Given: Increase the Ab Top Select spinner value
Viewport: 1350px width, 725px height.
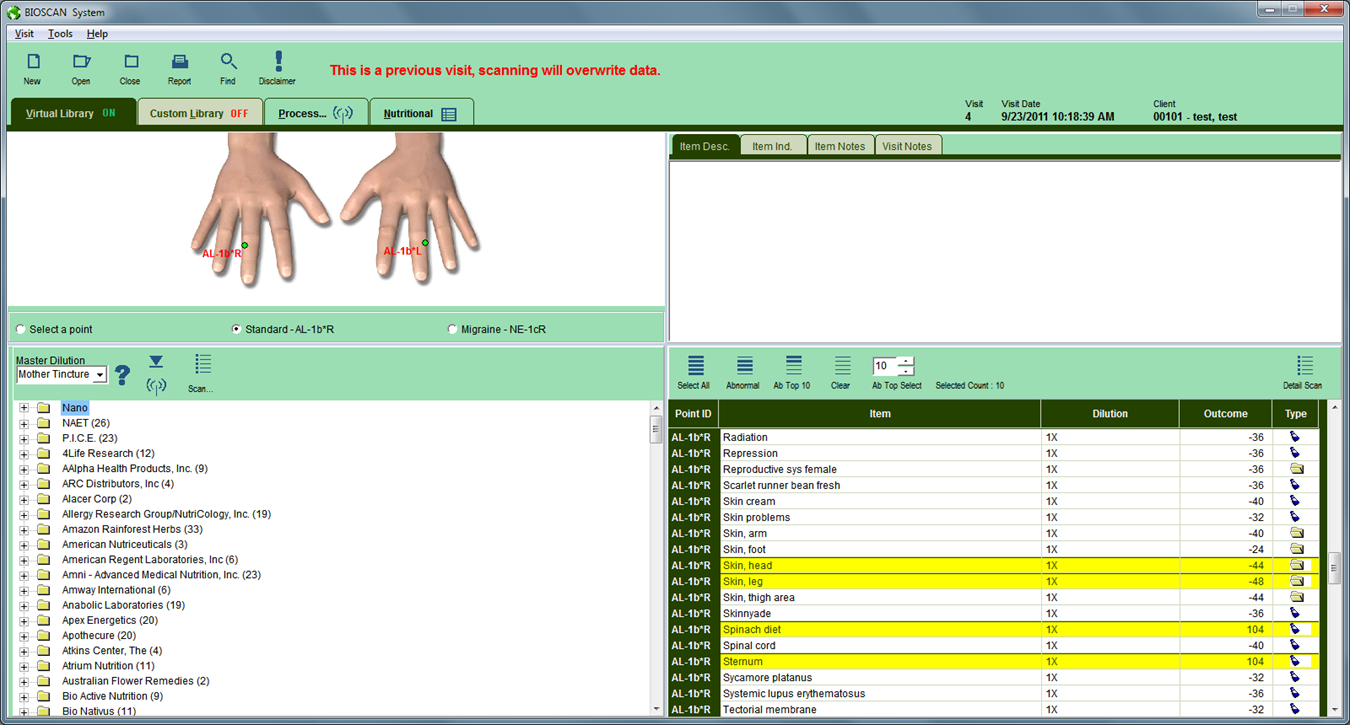Looking at the screenshot, I should (906, 361).
